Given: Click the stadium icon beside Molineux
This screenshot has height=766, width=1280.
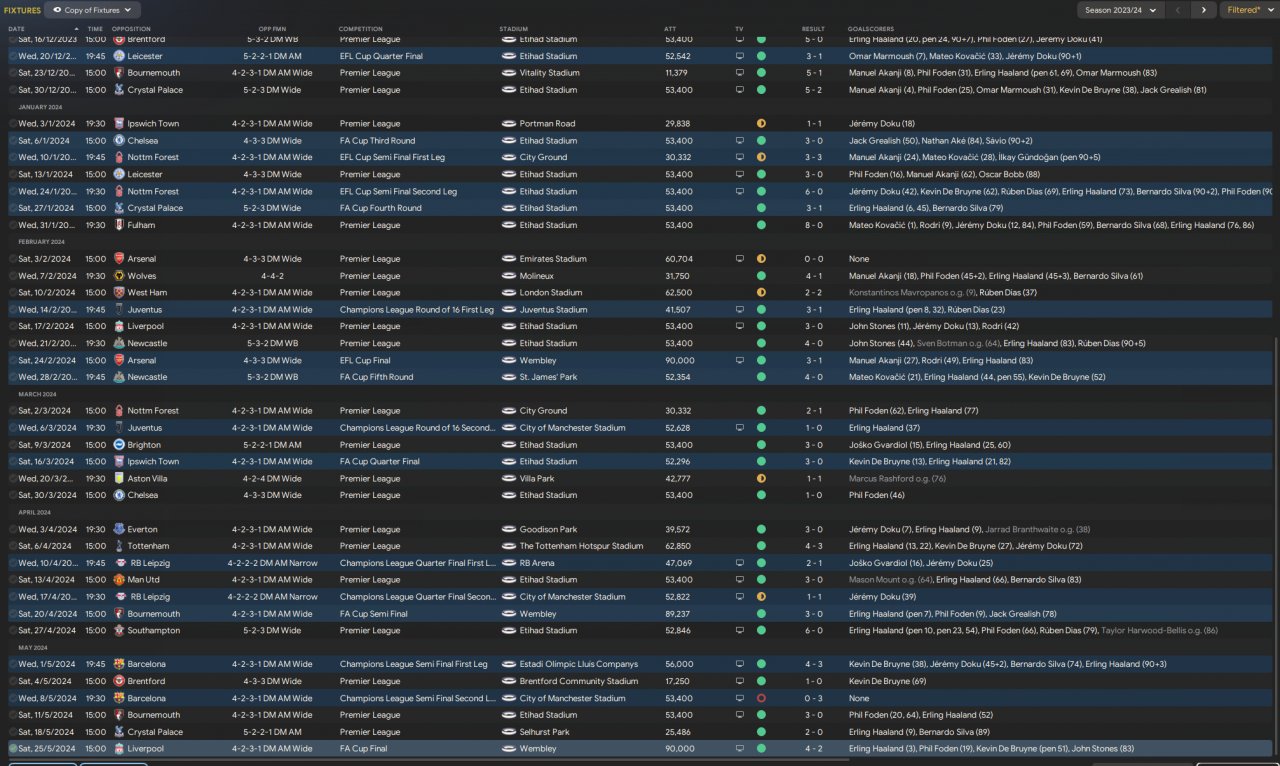Looking at the screenshot, I should [508, 276].
